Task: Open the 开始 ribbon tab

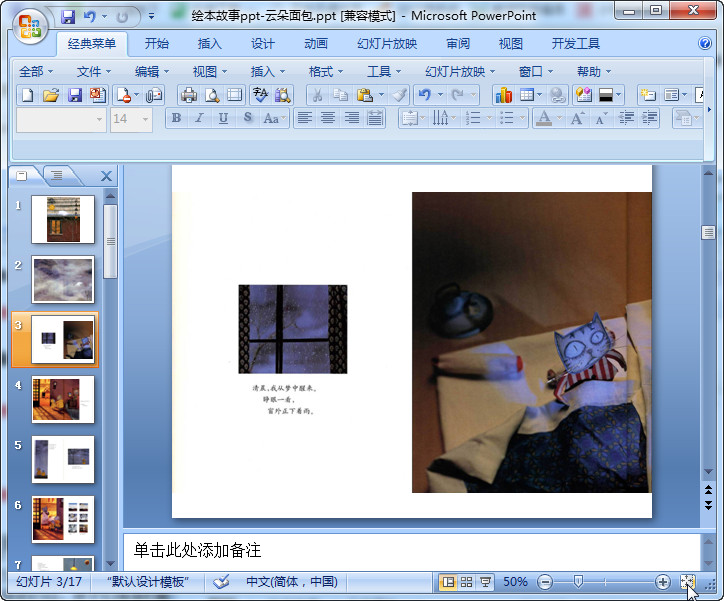Action: click(157, 44)
